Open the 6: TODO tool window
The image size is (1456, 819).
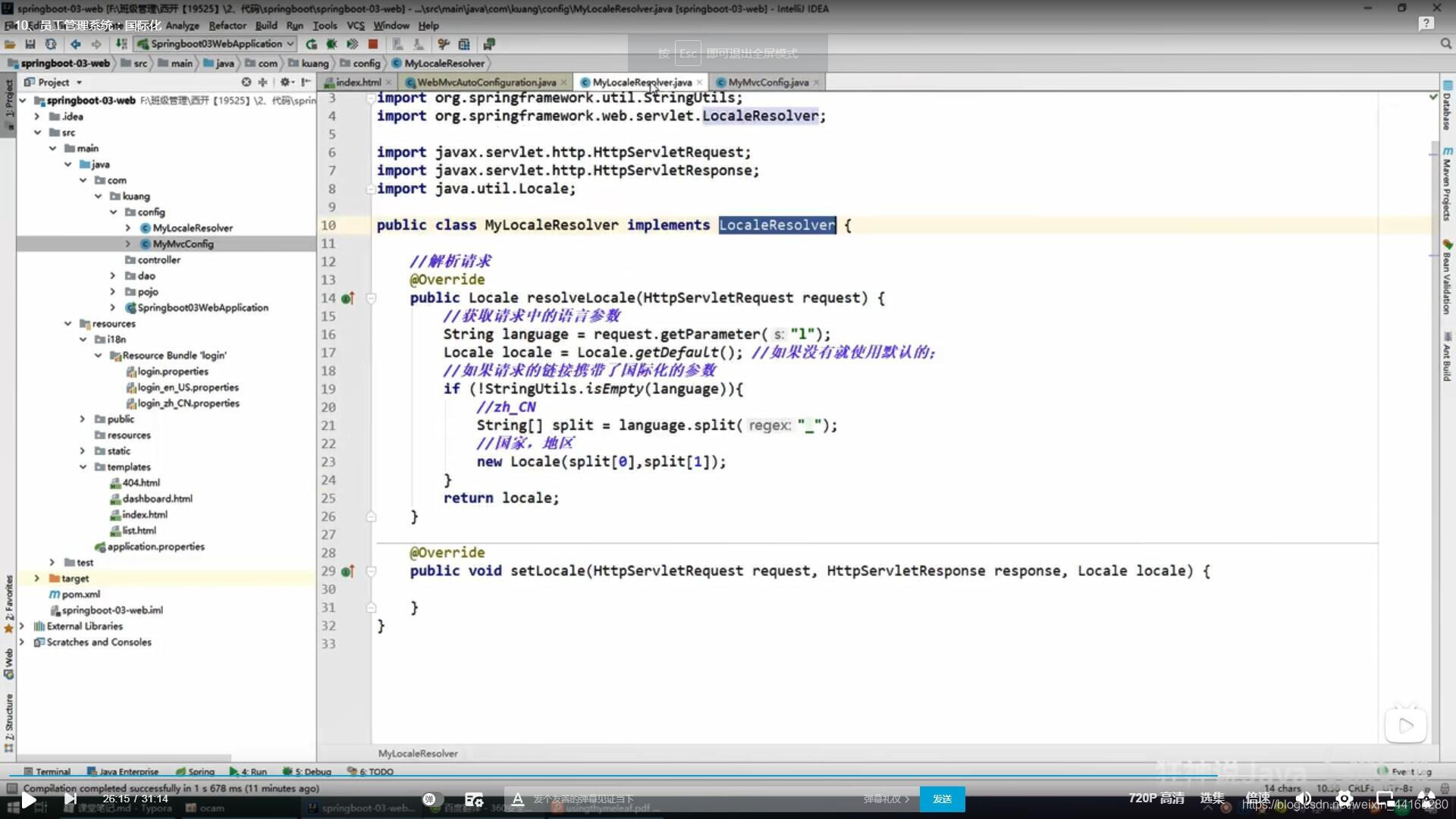click(371, 772)
